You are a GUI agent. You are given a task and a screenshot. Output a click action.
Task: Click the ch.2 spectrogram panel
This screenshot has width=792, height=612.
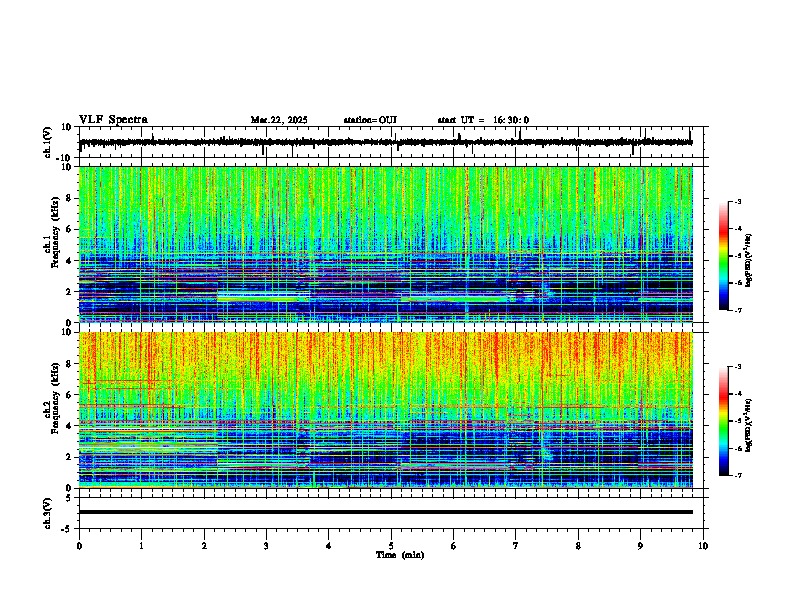pyautogui.click(x=385, y=410)
